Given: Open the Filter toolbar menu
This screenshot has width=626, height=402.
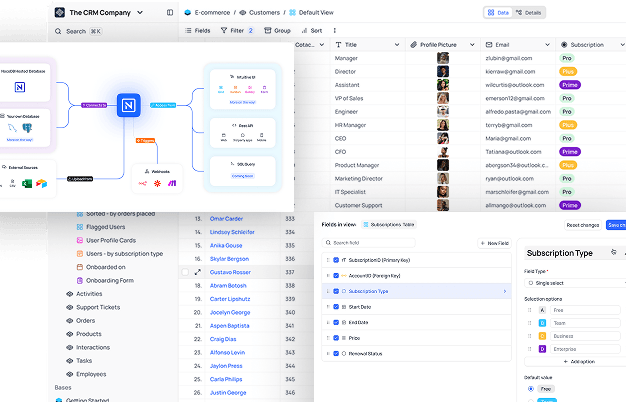Looking at the screenshot, I should pyautogui.click(x=237, y=30).
